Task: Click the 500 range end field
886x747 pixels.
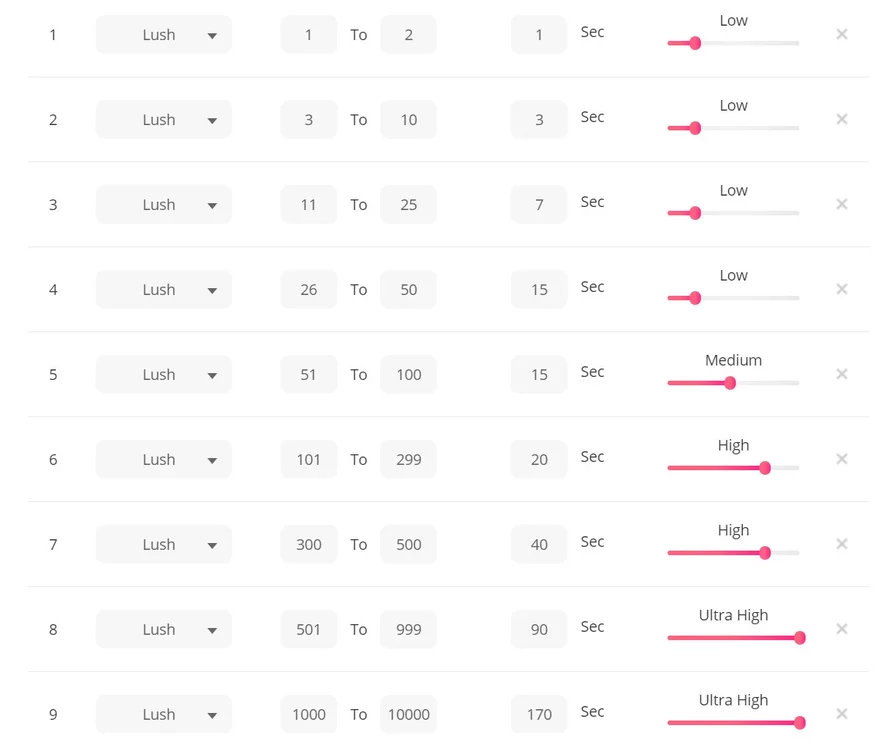Action: [x=408, y=545]
